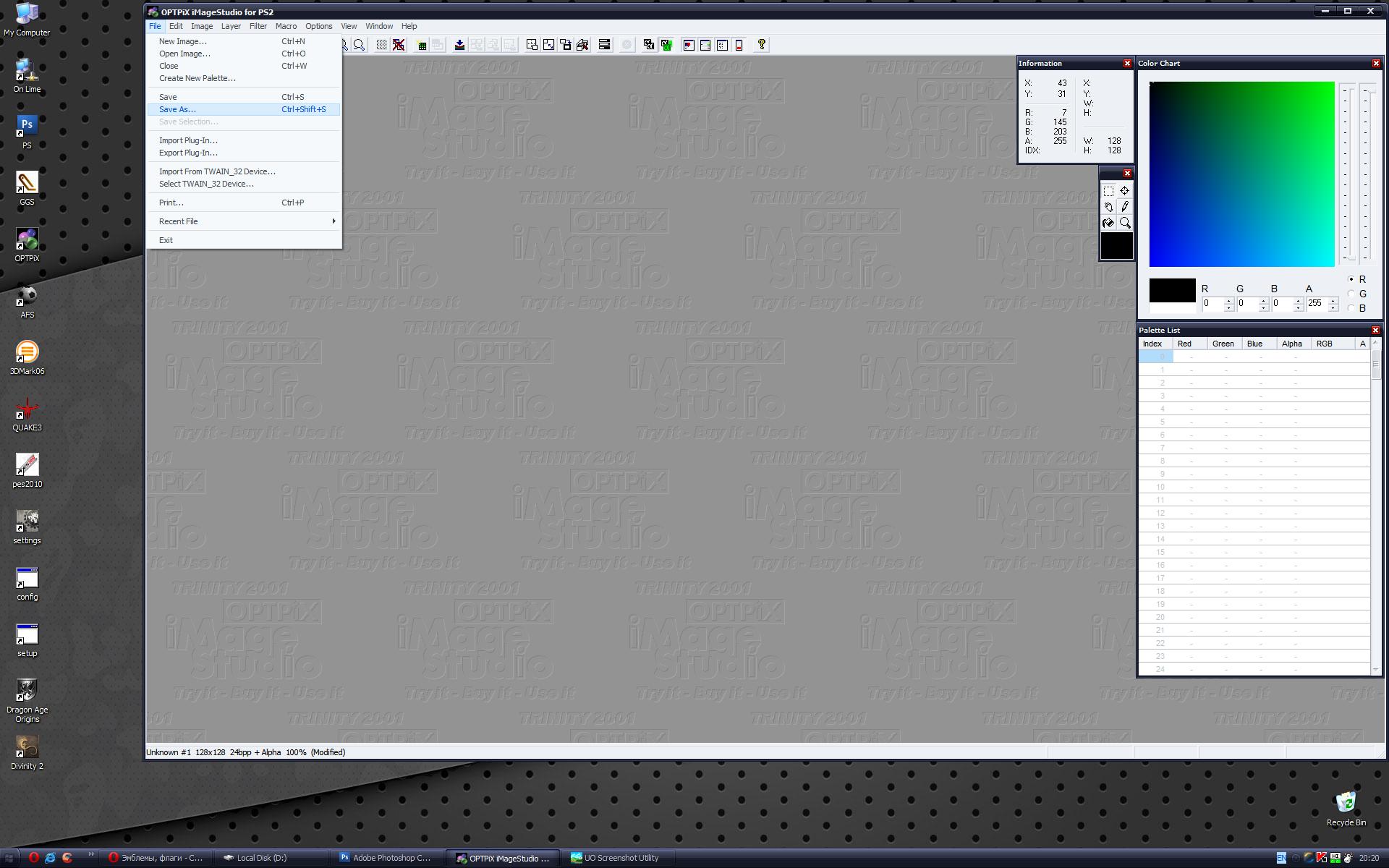1389x868 pixels.
Task: Click the A value input field showing 255
Action: tap(1317, 304)
